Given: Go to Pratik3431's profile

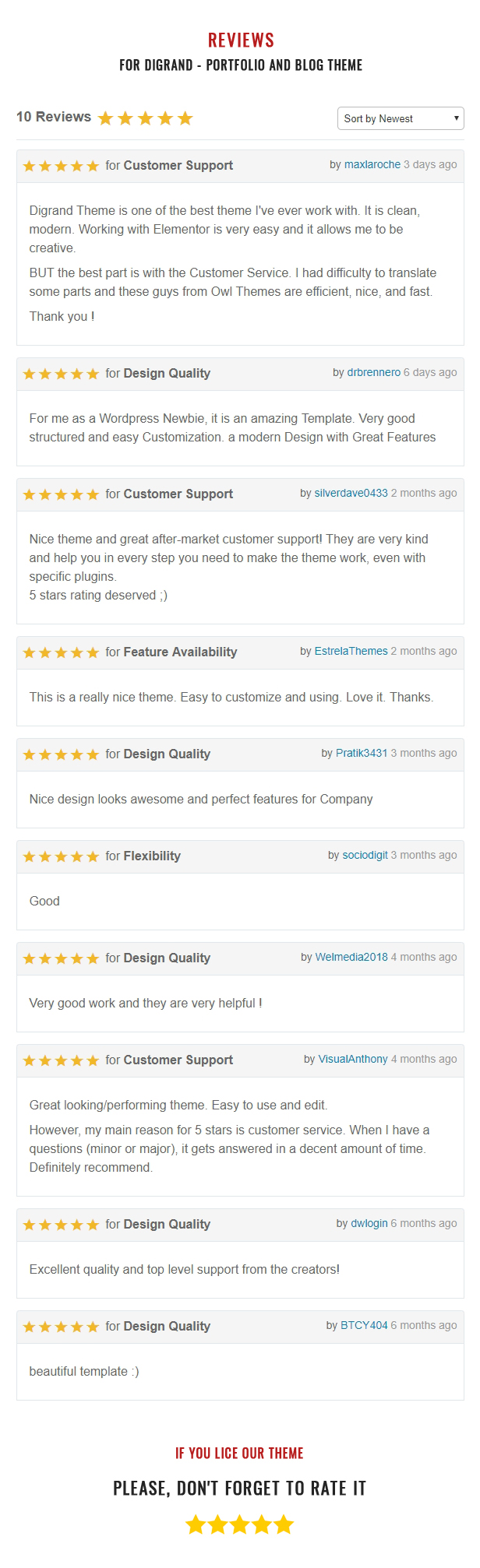Looking at the screenshot, I should [x=362, y=753].
